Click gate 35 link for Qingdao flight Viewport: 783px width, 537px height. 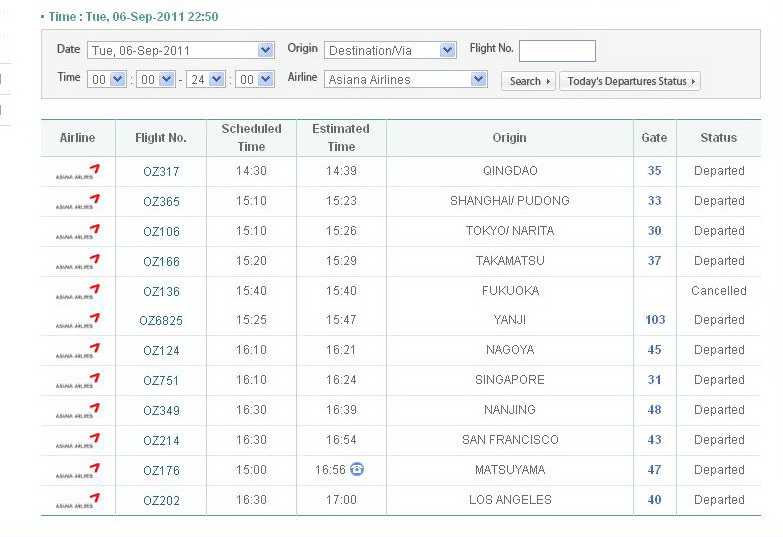pos(655,170)
